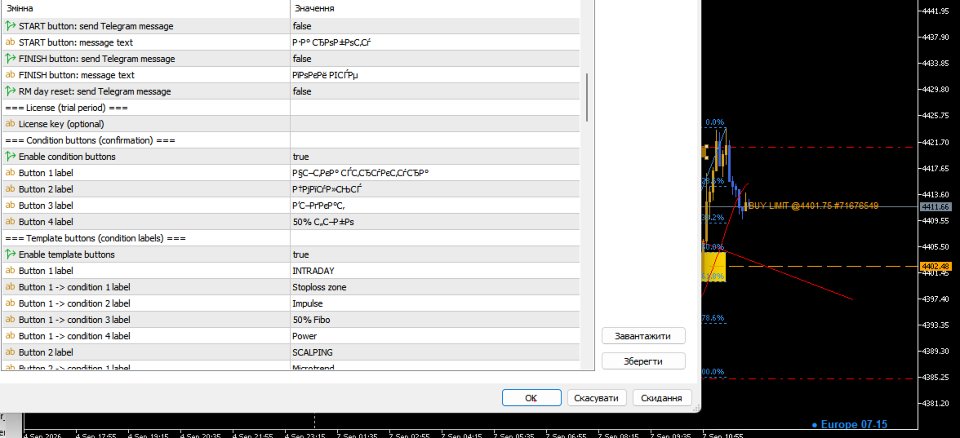Select false value of RM day reset row
This screenshot has width=960, height=438.
[x=435, y=91]
